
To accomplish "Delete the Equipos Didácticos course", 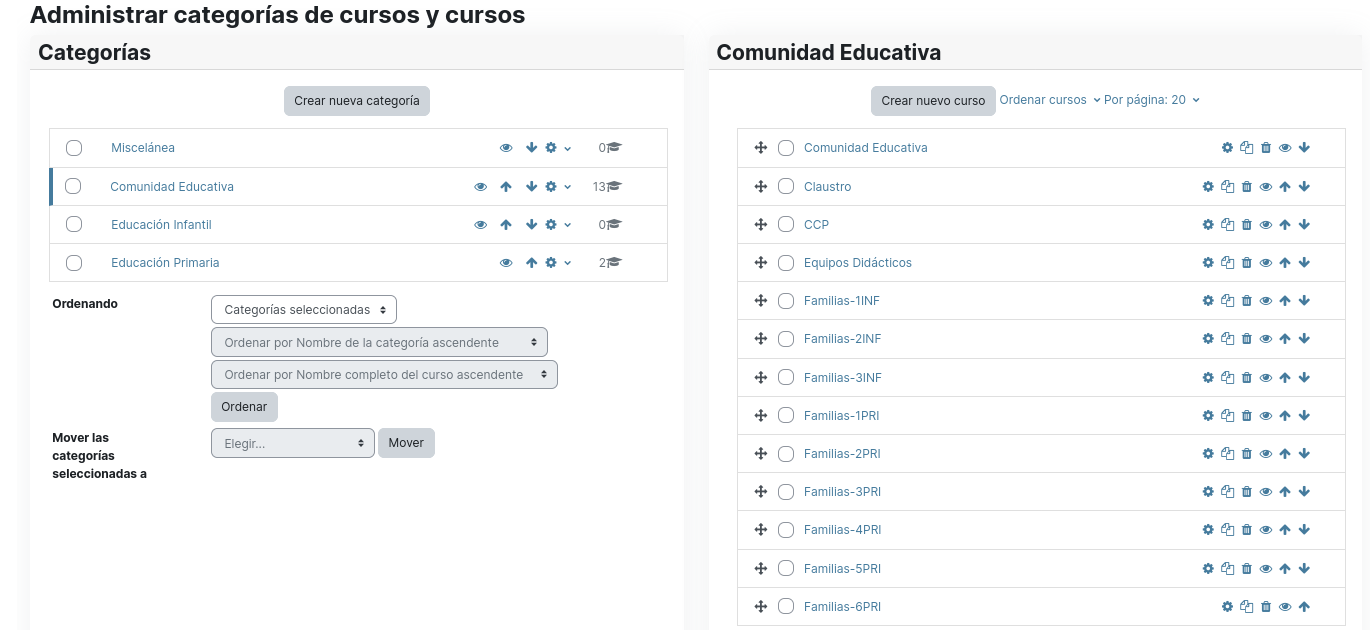I will [x=1246, y=263].
